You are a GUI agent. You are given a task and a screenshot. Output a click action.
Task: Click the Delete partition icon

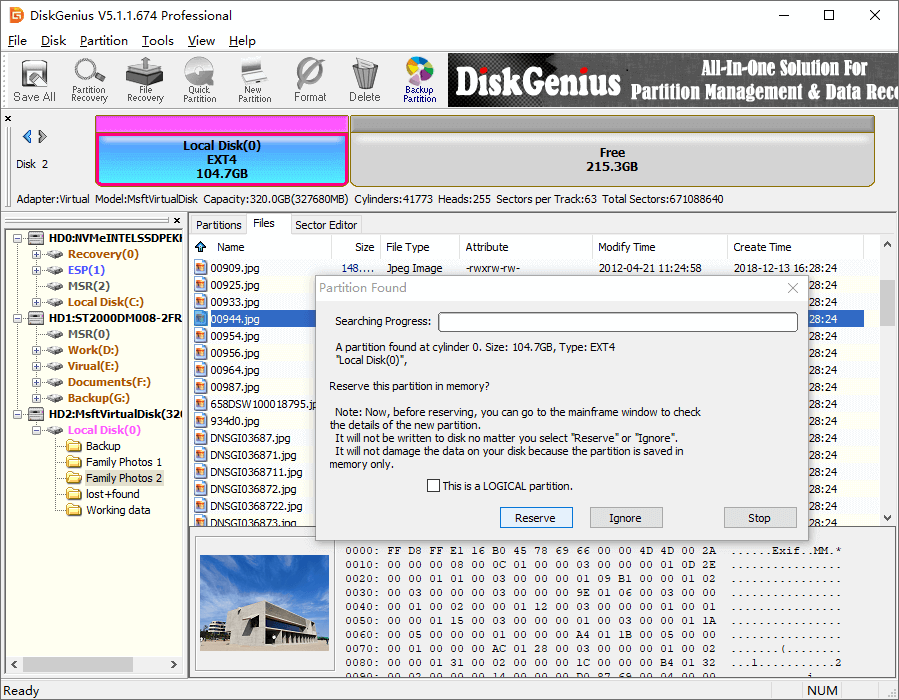click(364, 80)
